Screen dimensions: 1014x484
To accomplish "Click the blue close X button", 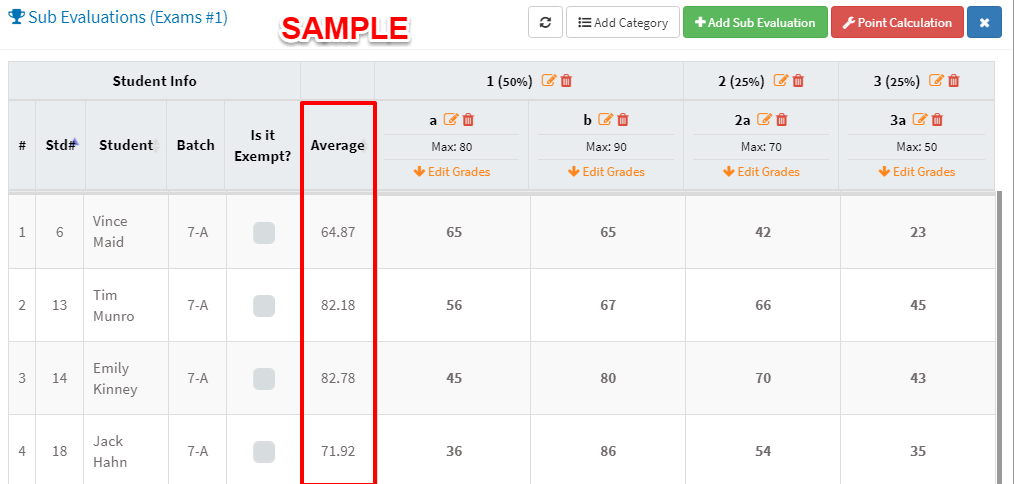I will (984, 22).
